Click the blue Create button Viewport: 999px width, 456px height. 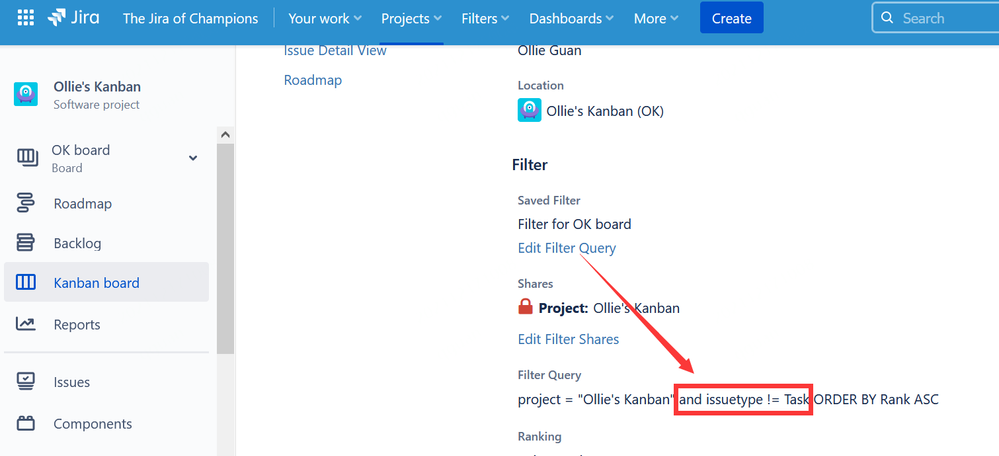point(731,18)
